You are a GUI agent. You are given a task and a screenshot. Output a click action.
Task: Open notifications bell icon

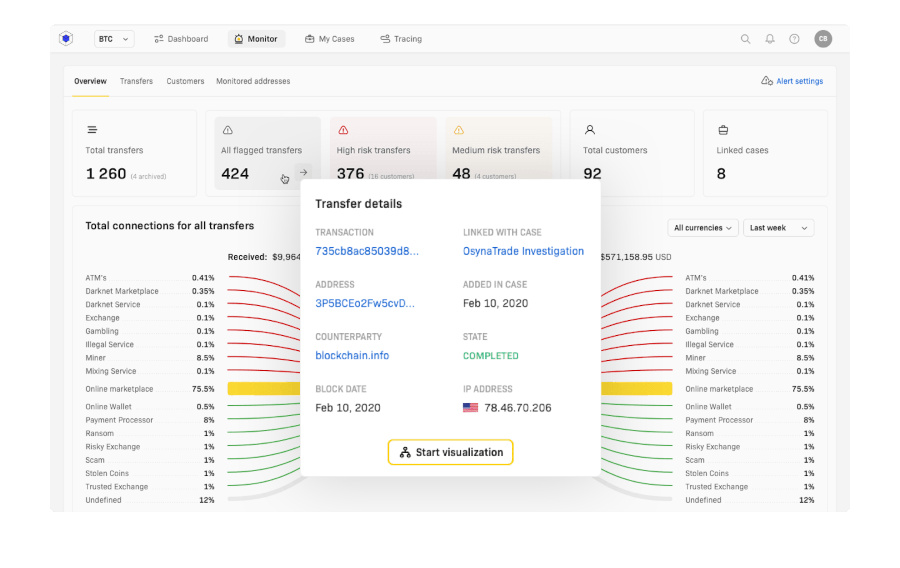coord(770,39)
